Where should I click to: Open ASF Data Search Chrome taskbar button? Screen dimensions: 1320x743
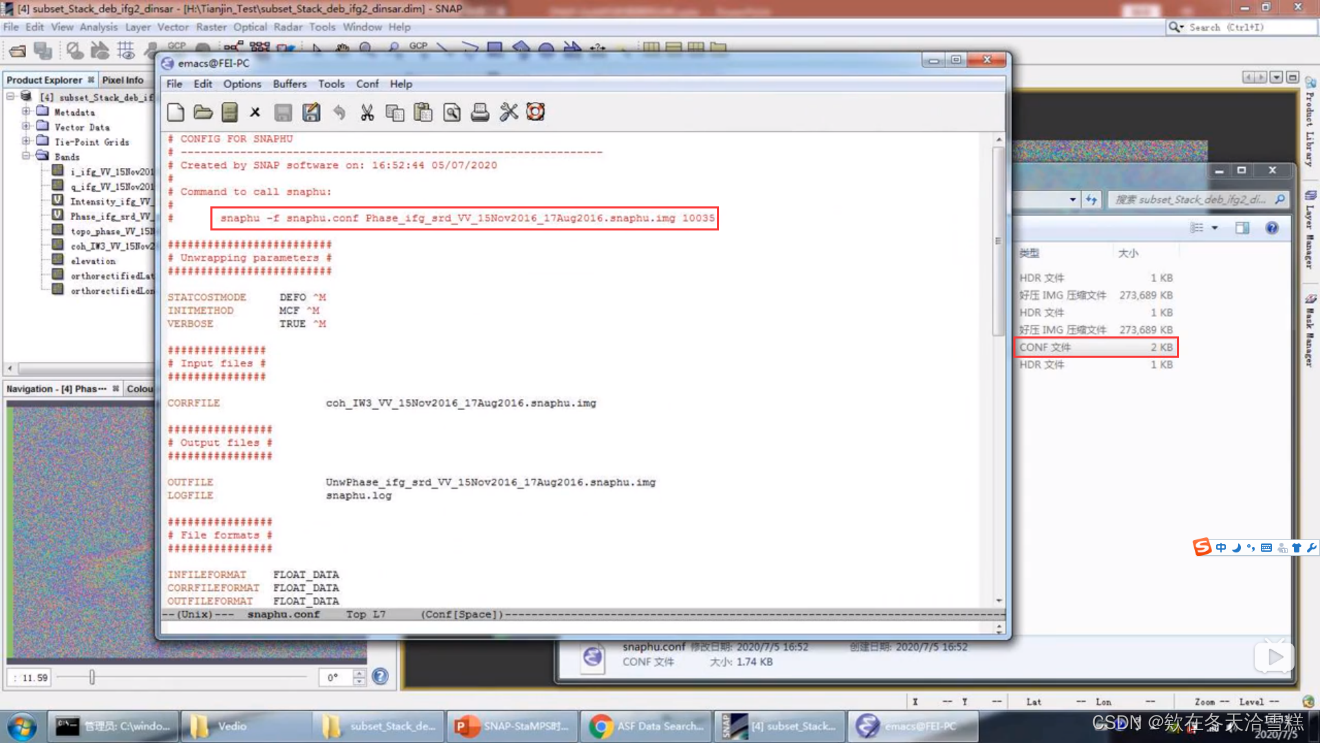tap(647, 726)
